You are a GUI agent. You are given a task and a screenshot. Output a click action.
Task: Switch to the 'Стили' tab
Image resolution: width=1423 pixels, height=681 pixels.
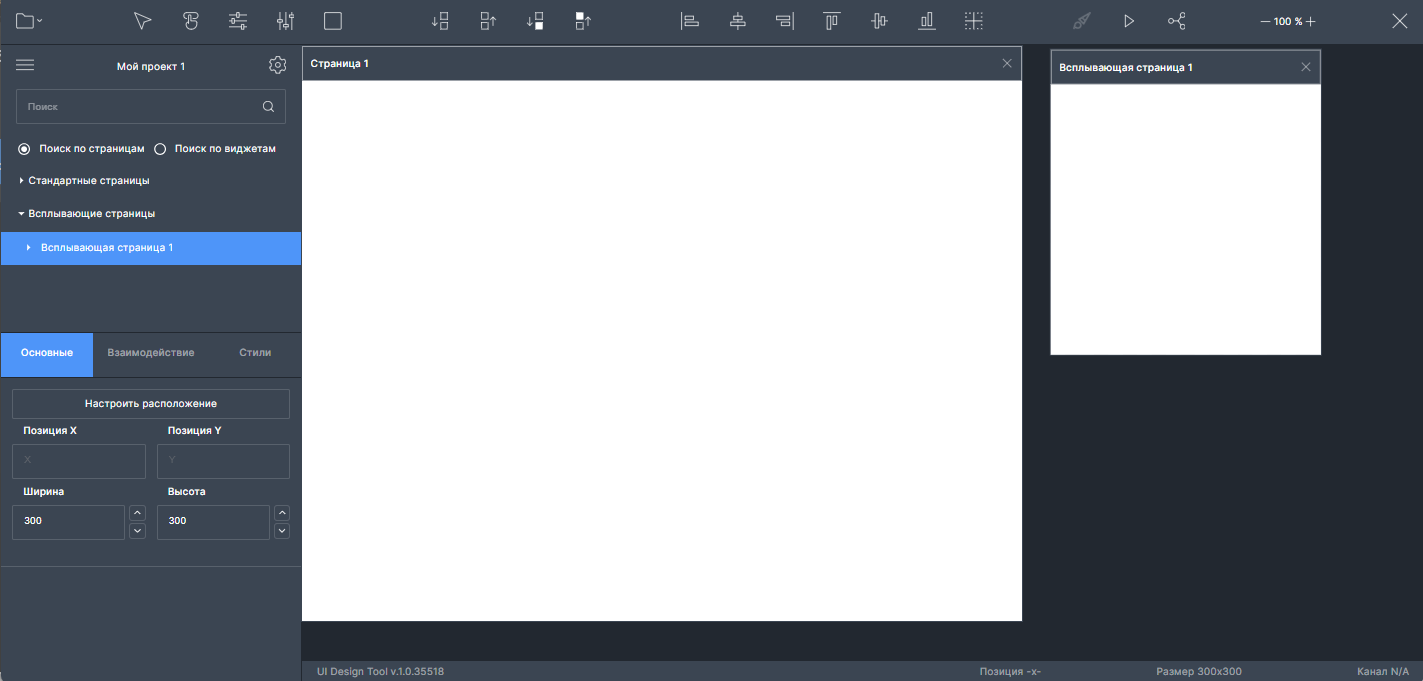pos(255,353)
